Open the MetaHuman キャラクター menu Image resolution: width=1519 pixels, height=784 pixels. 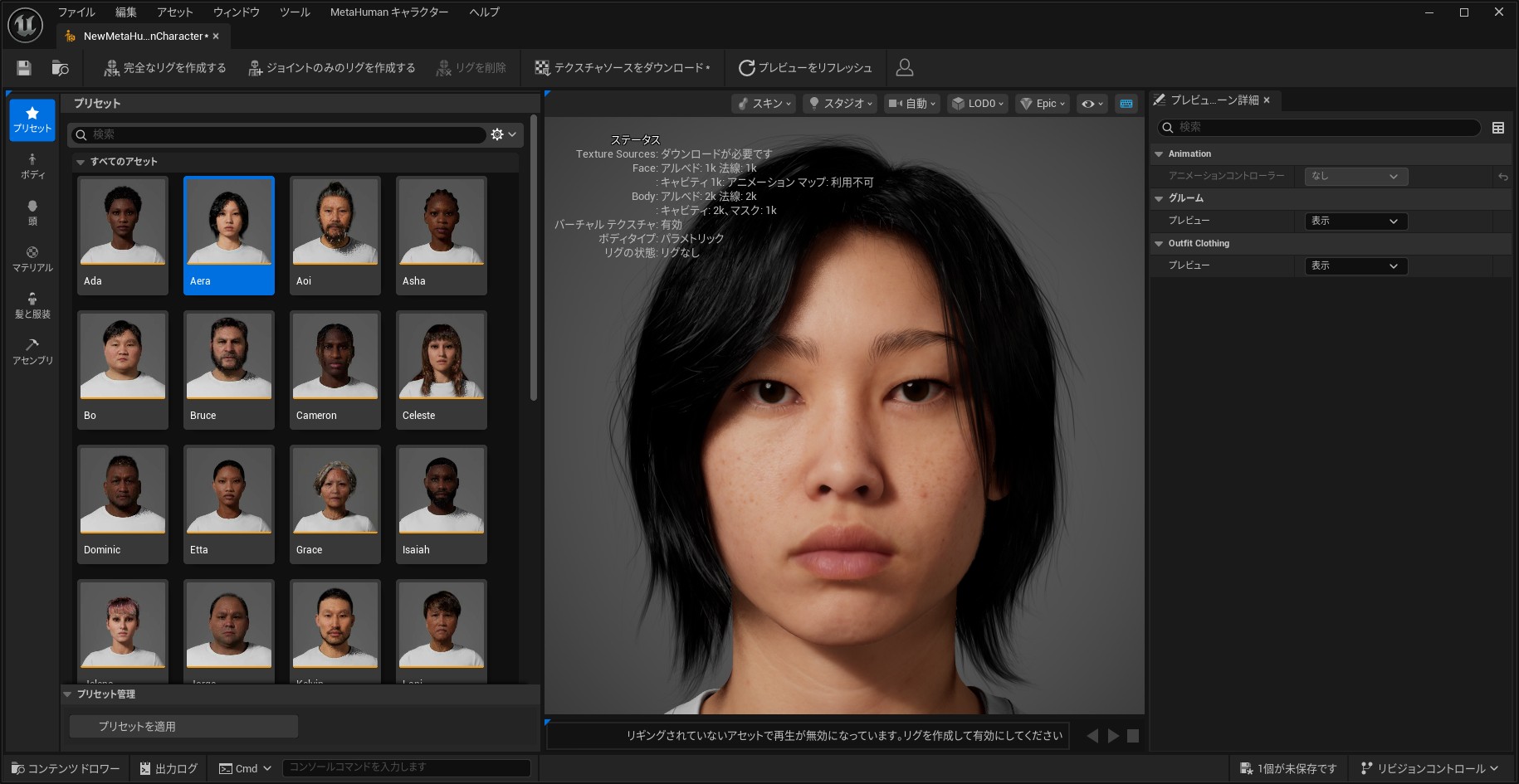pos(388,12)
